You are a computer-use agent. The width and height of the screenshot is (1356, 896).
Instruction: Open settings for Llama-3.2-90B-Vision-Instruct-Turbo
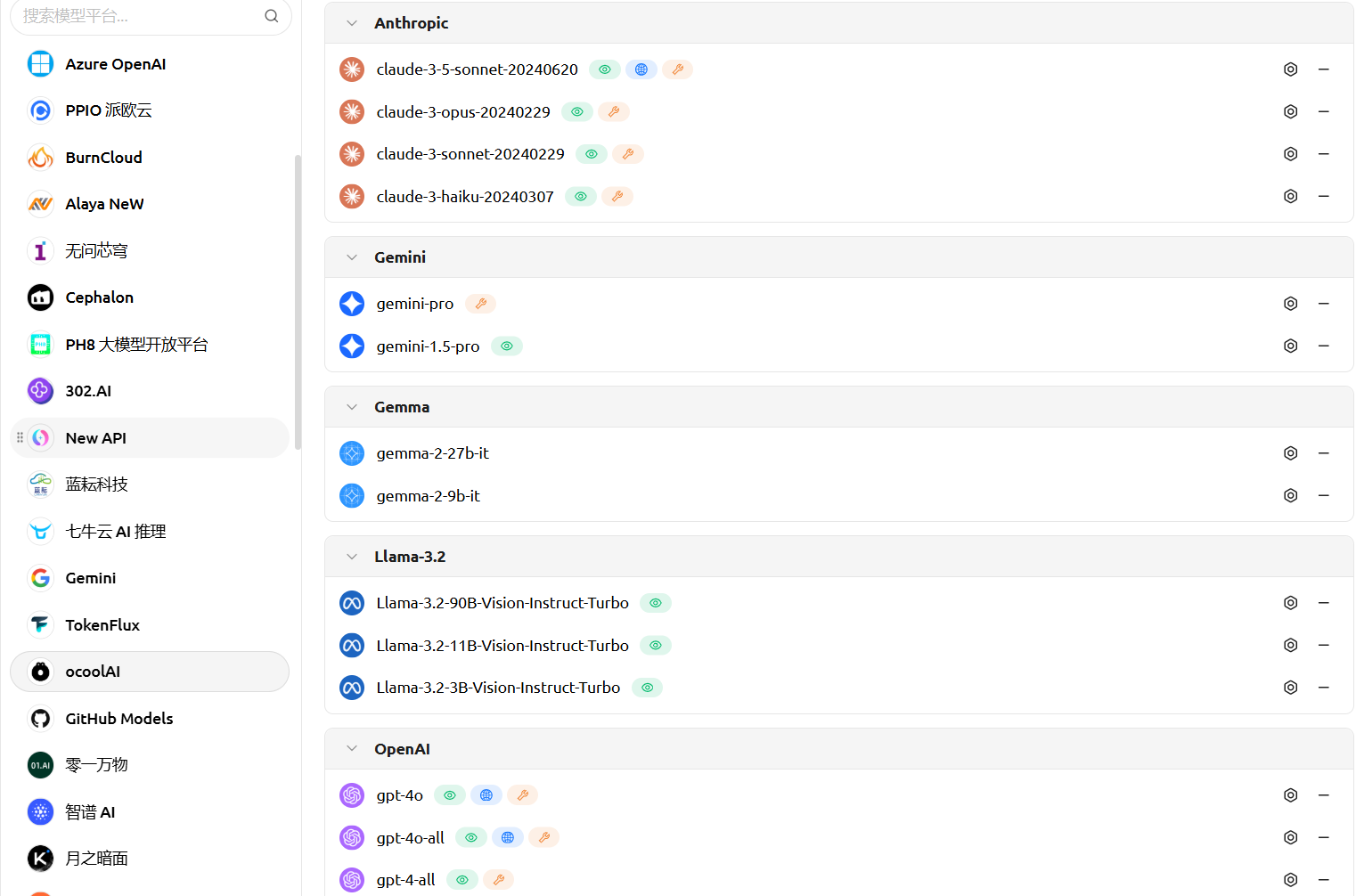tap(1290, 603)
